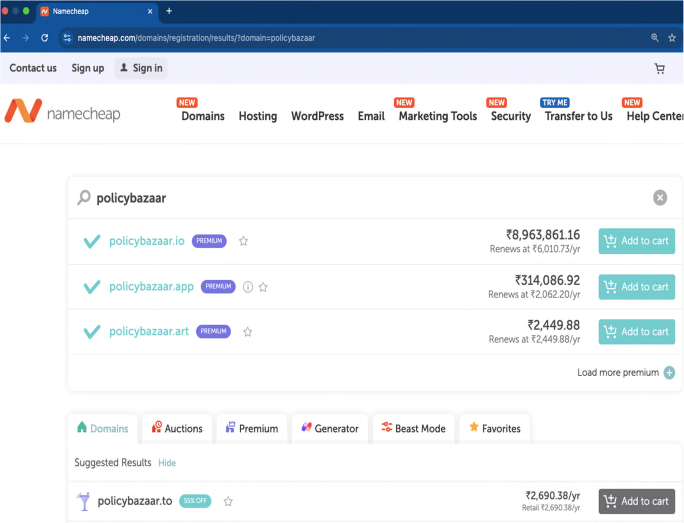Bookmark this page with the star icon
This screenshot has width=684, height=523.
click(672, 38)
